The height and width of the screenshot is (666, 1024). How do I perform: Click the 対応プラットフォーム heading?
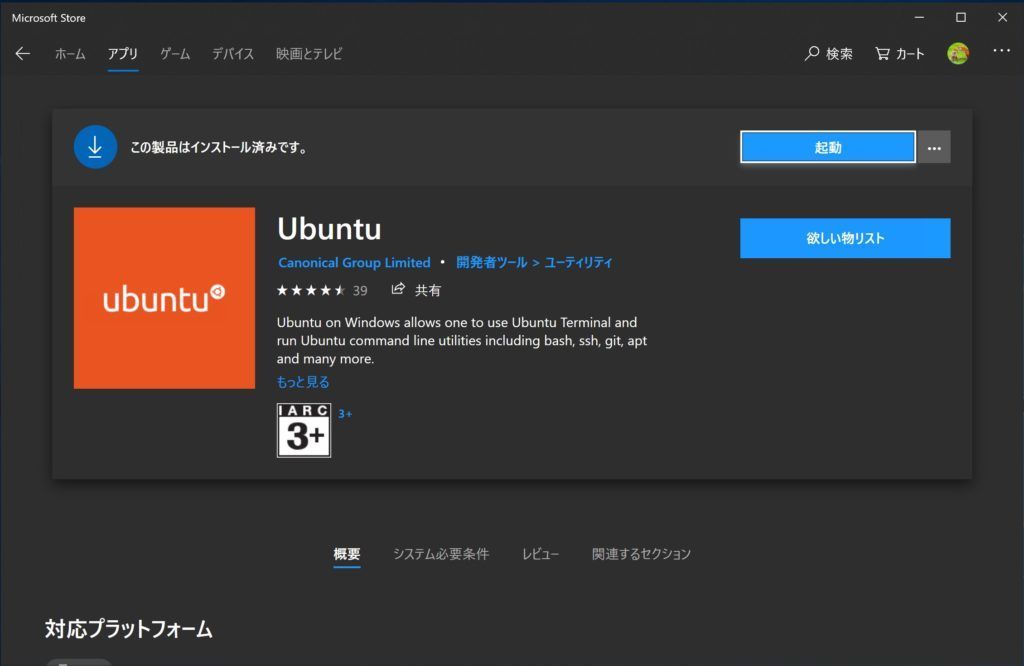coord(129,629)
